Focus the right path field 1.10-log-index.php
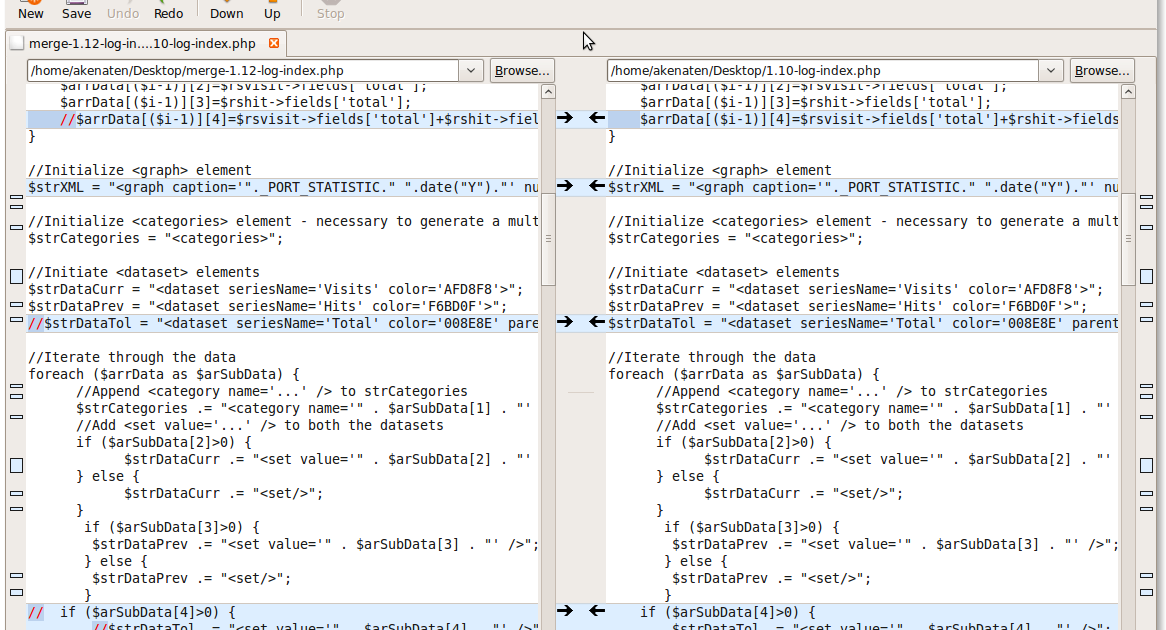The image size is (1166, 630). click(x=823, y=71)
